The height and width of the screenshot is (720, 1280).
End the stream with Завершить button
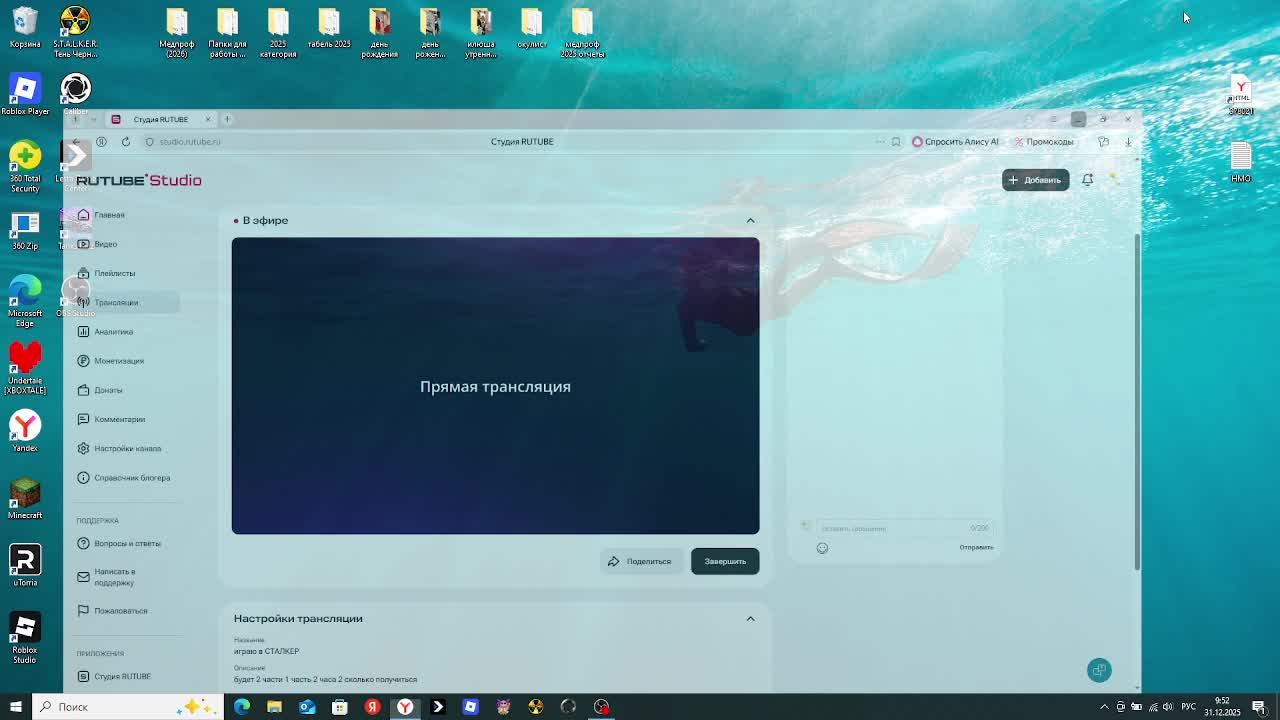coord(725,561)
